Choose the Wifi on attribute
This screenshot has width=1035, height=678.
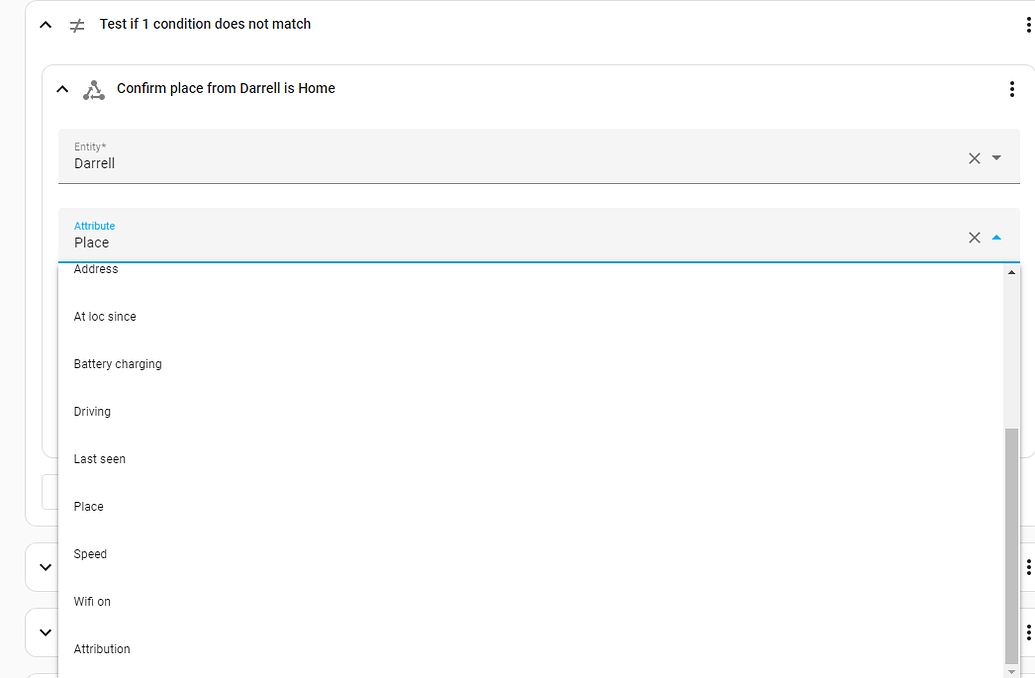click(92, 602)
